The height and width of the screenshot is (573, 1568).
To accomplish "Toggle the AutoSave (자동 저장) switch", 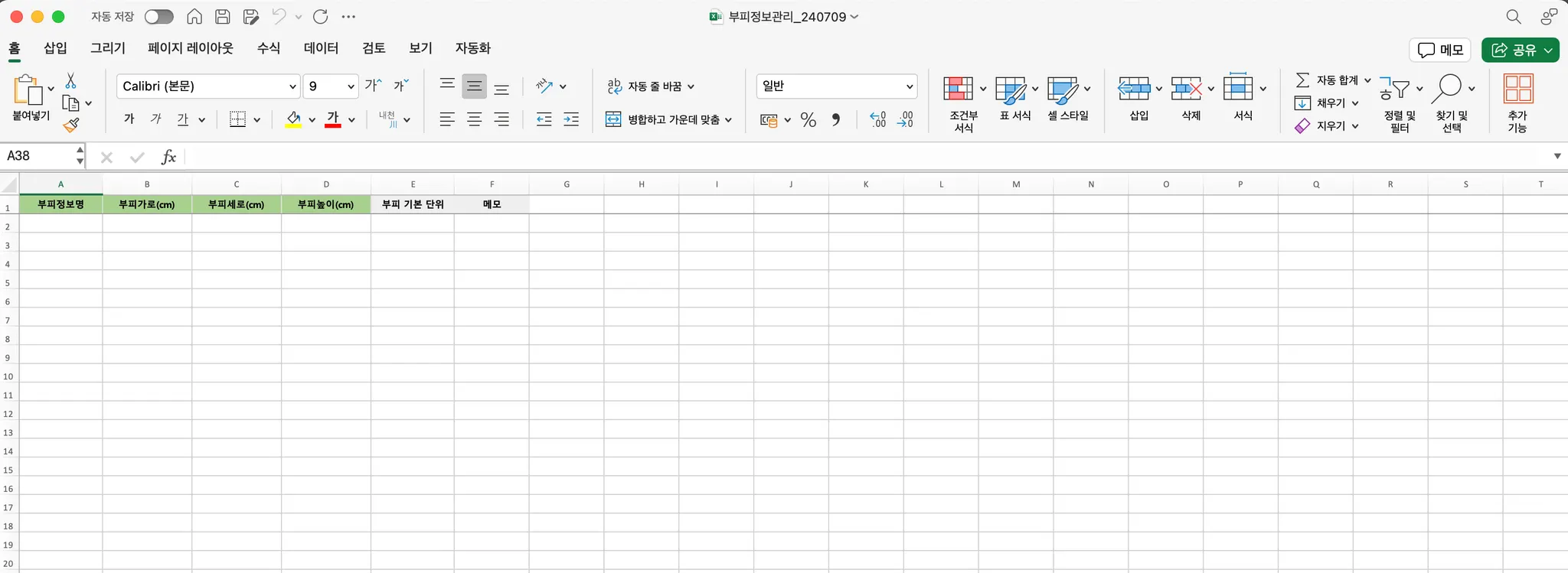I will click(158, 17).
